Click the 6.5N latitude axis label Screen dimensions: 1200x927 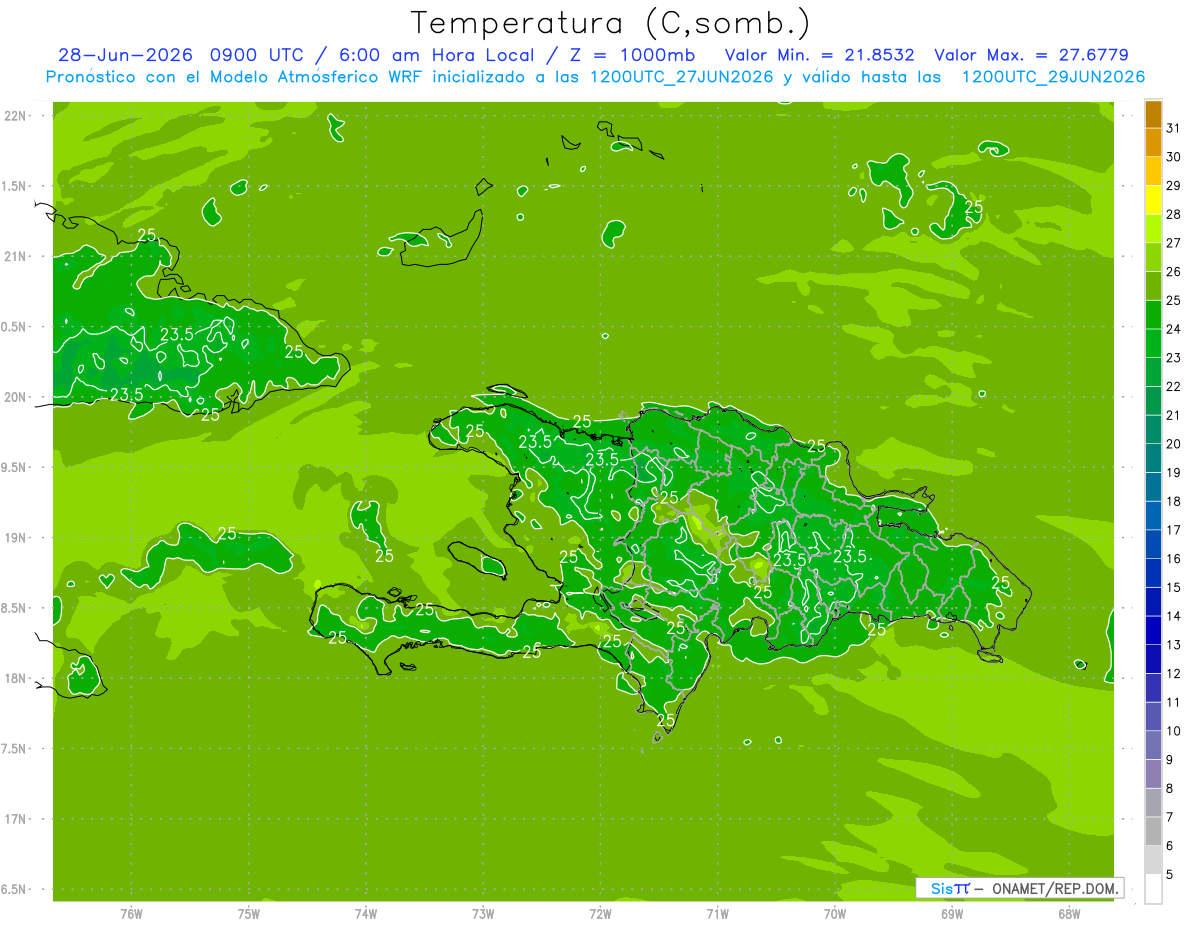[14, 889]
